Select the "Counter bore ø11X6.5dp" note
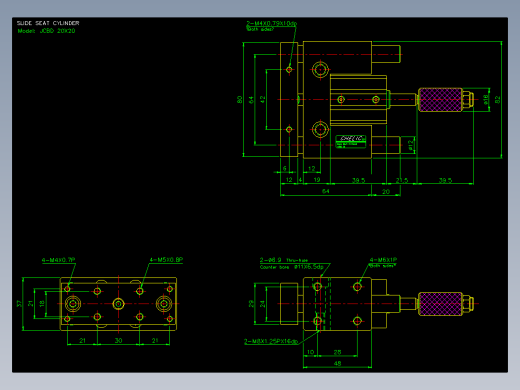Image resolution: width=520 pixels, height=390 pixels. 292,267
